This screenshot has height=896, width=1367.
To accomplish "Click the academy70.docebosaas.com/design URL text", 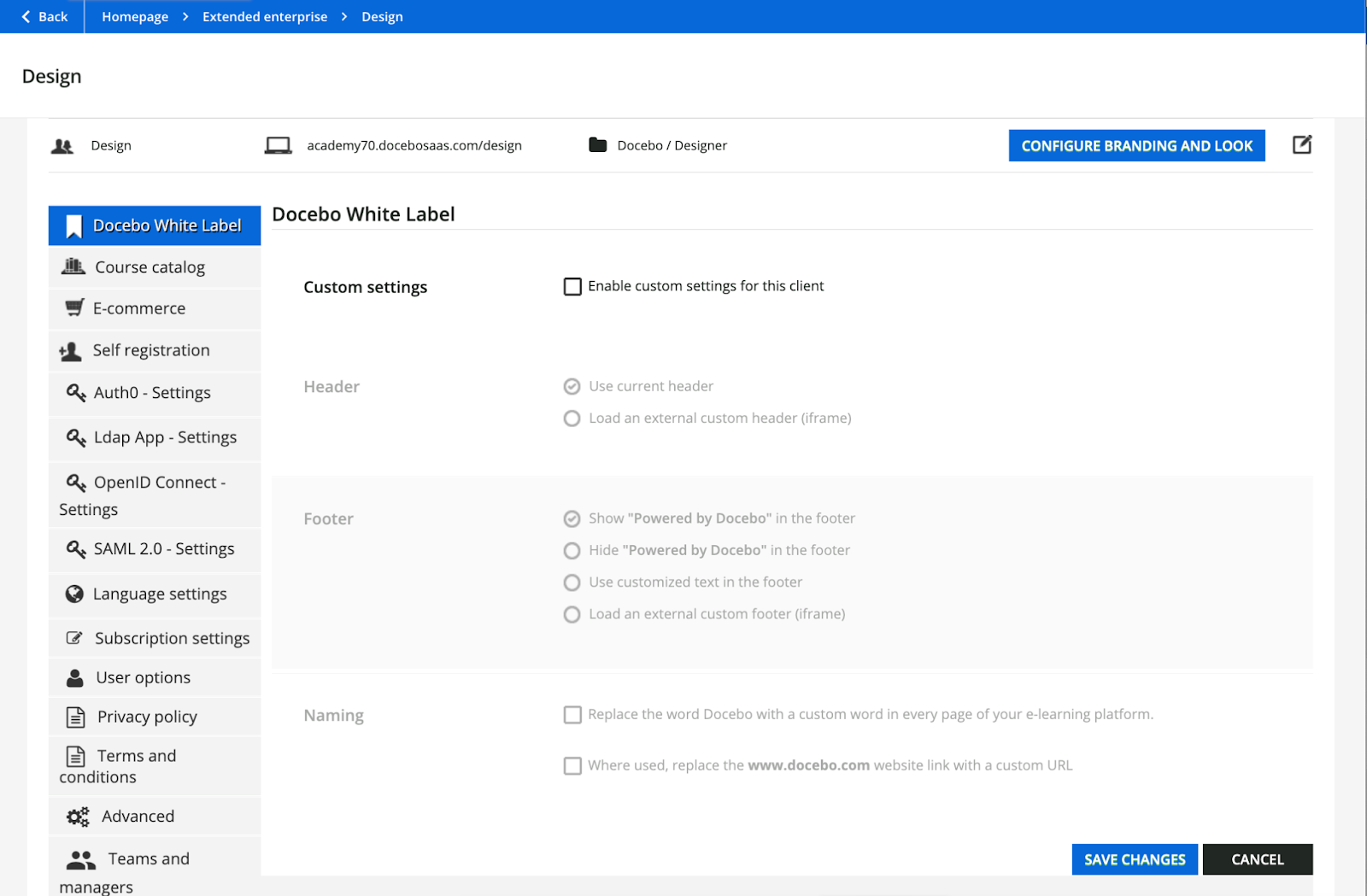I will point(414,145).
